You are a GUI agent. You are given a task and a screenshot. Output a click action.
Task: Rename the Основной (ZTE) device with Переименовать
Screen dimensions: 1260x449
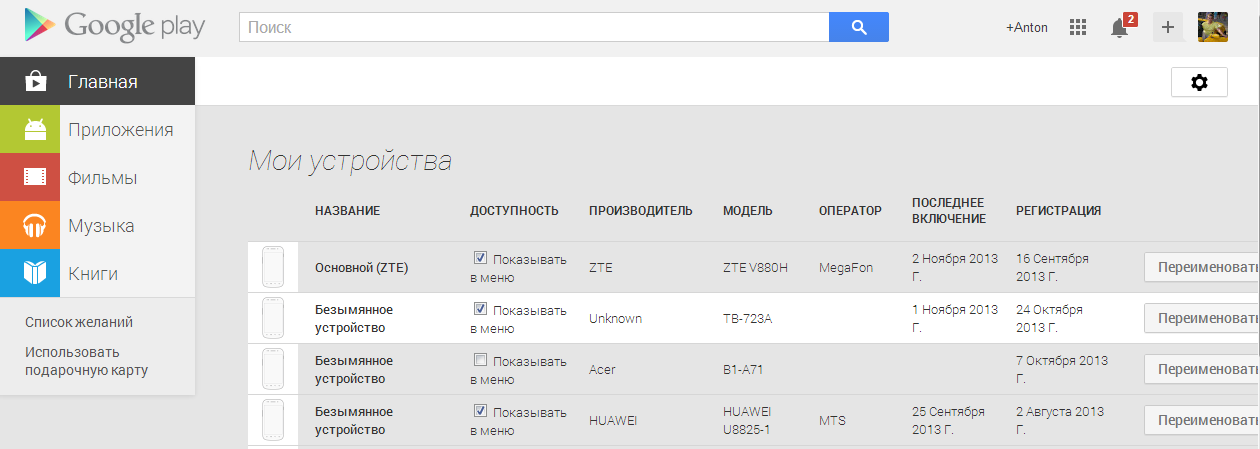pyautogui.click(x=1202, y=268)
